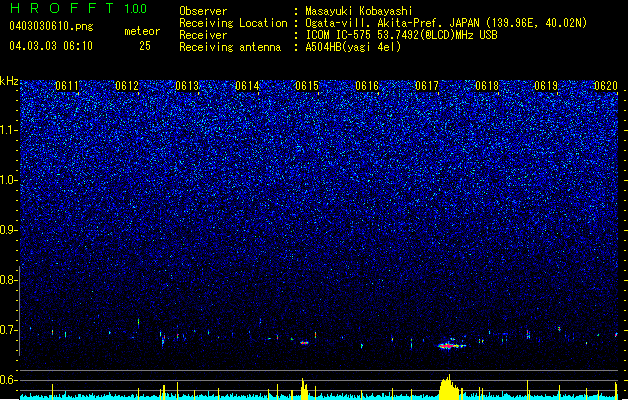Image resolution: width=629 pixels, height=400 pixels.
Task: Click the 0615 time marker
Action: tap(307, 86)
